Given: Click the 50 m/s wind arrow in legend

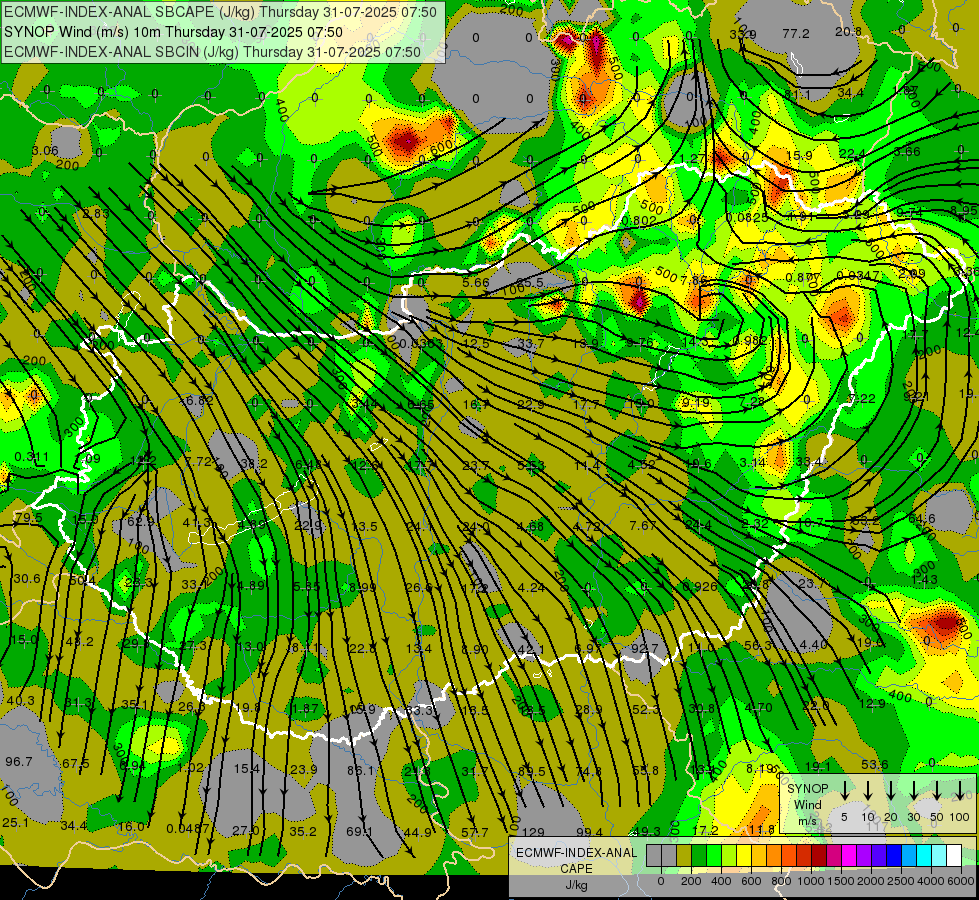Looking at the screenshot, I should (937, 790).
